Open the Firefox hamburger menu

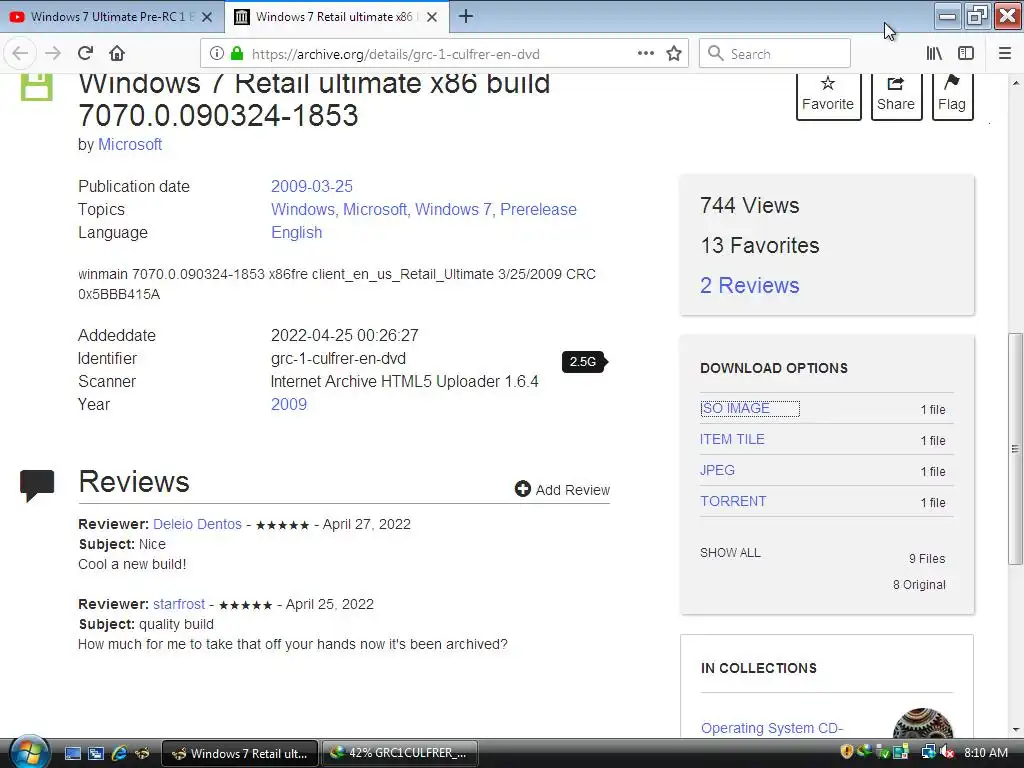[1005, 54]
